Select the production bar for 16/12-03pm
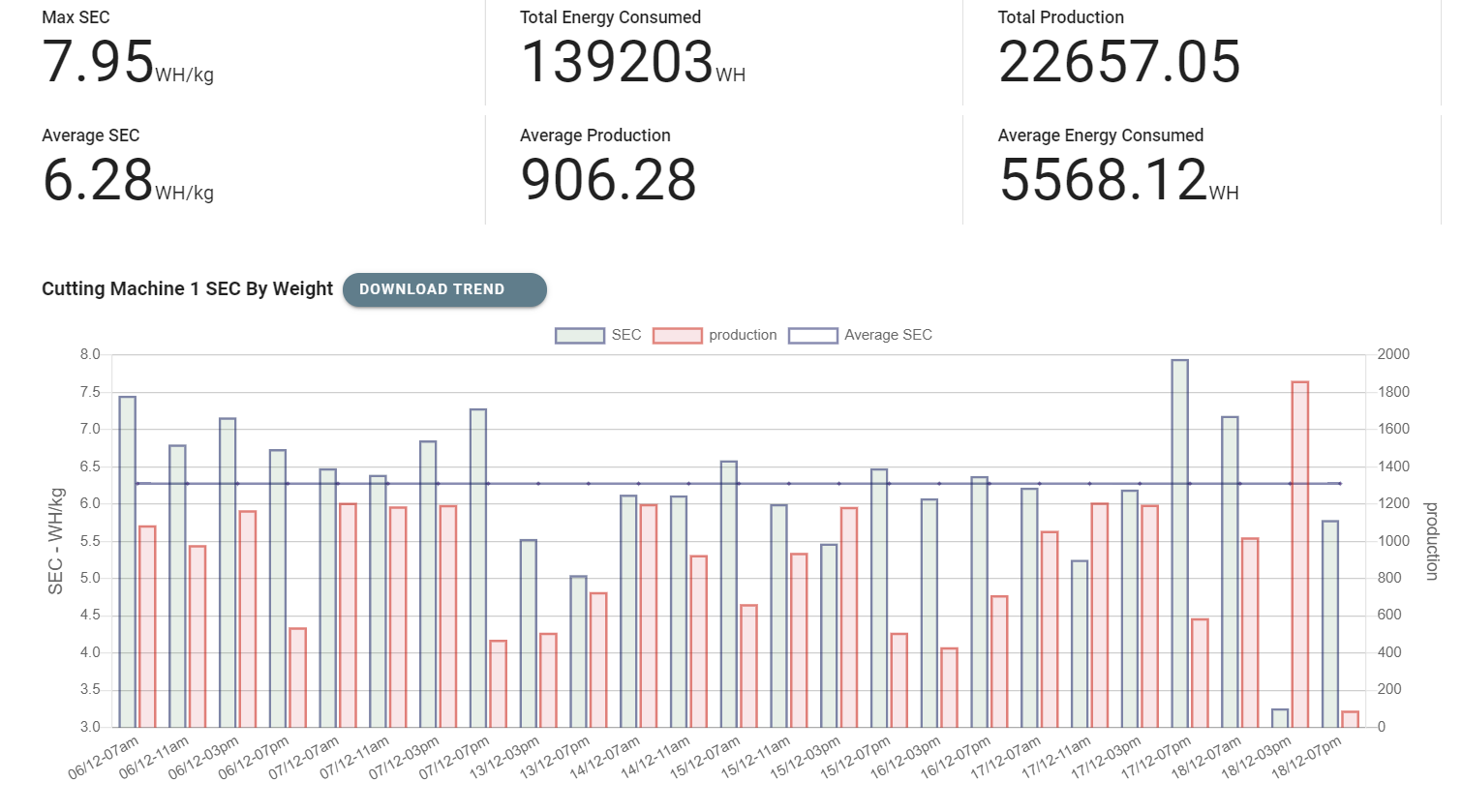 (x=949, y=688)
